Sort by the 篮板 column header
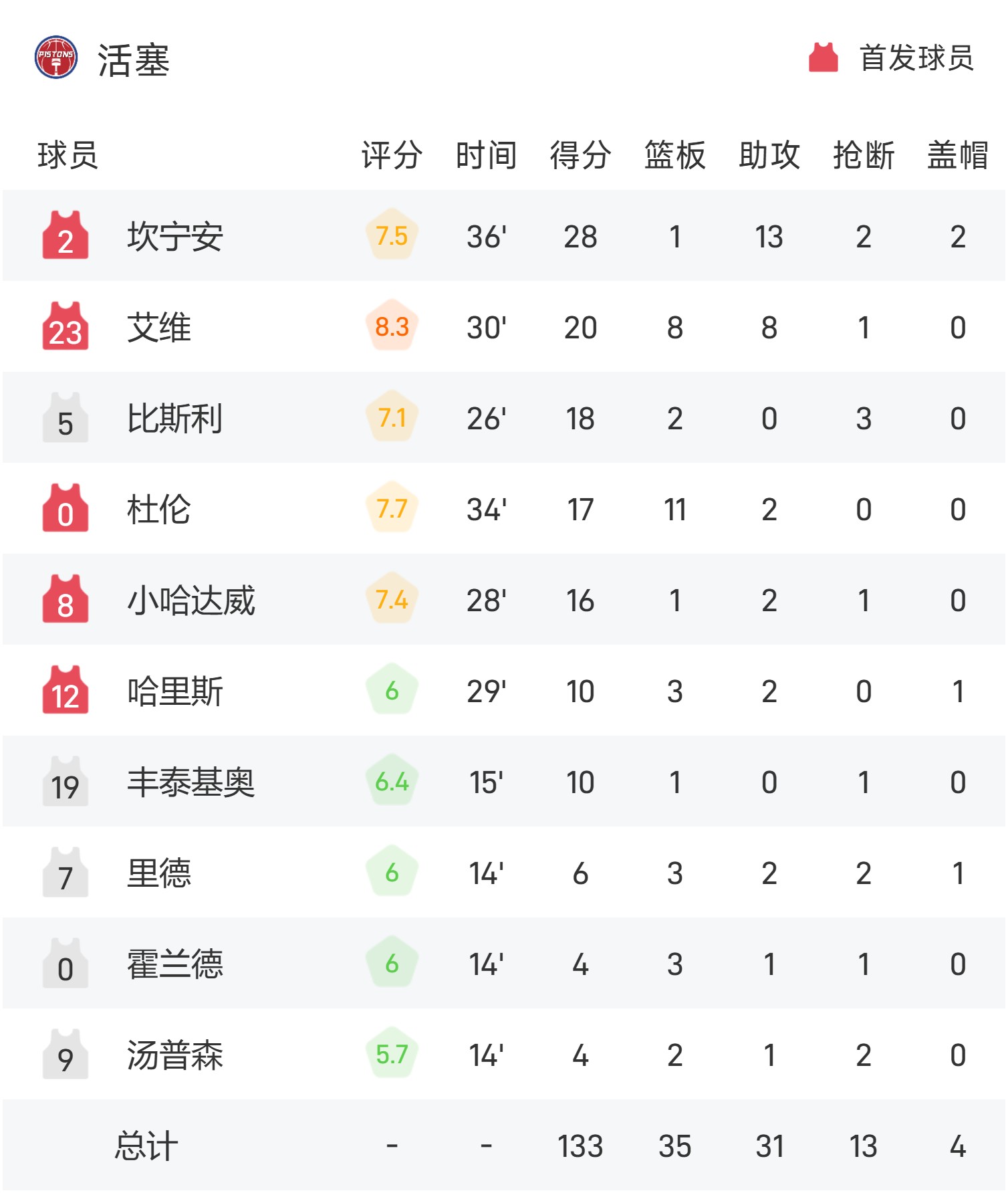Viewport: 1008px width, 1193px height. pyautogui.click(x=675, y=155)
